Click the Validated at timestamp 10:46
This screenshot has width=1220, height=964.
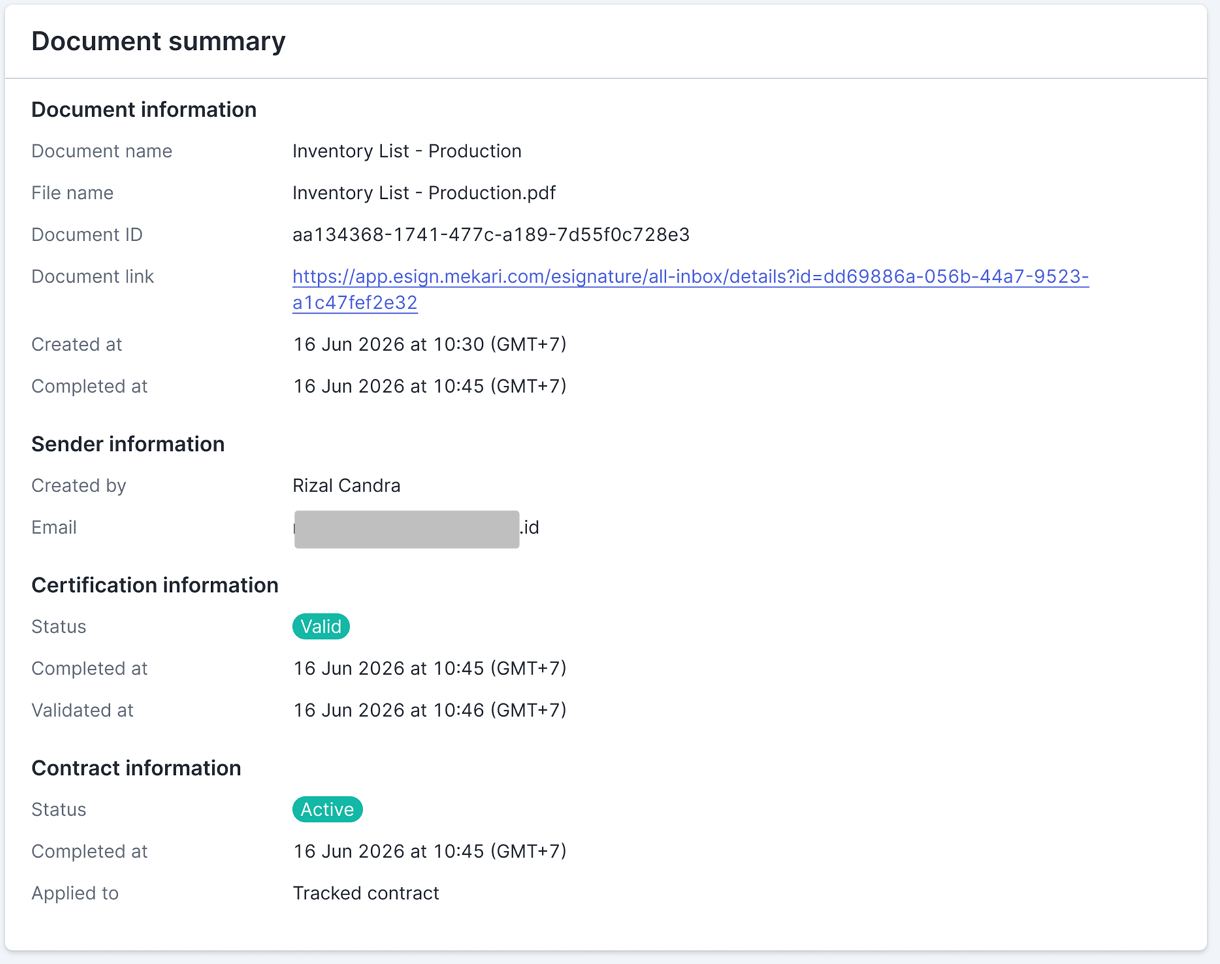click(430, 711)
